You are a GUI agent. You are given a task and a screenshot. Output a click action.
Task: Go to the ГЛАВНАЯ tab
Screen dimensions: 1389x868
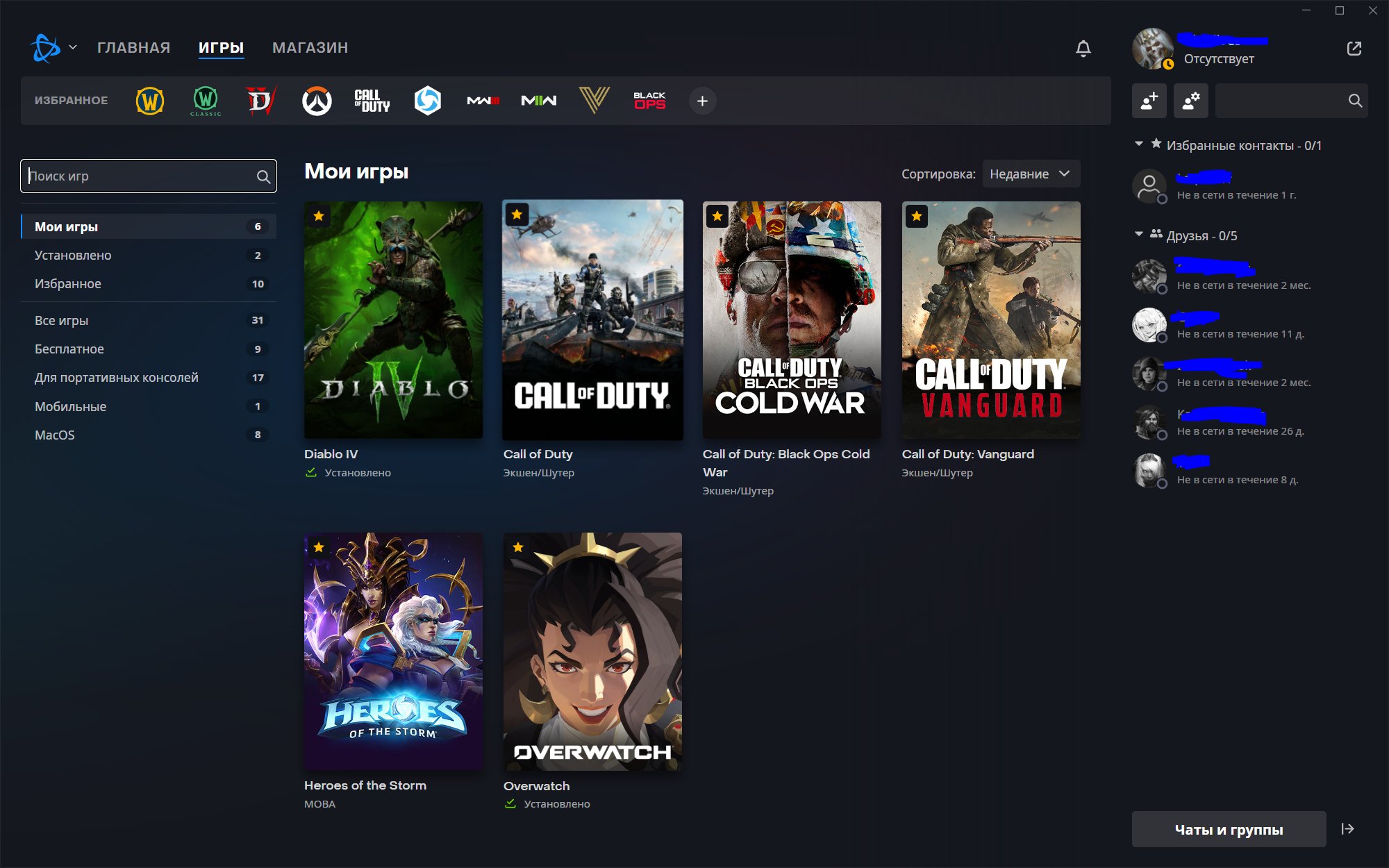point(133,48)
